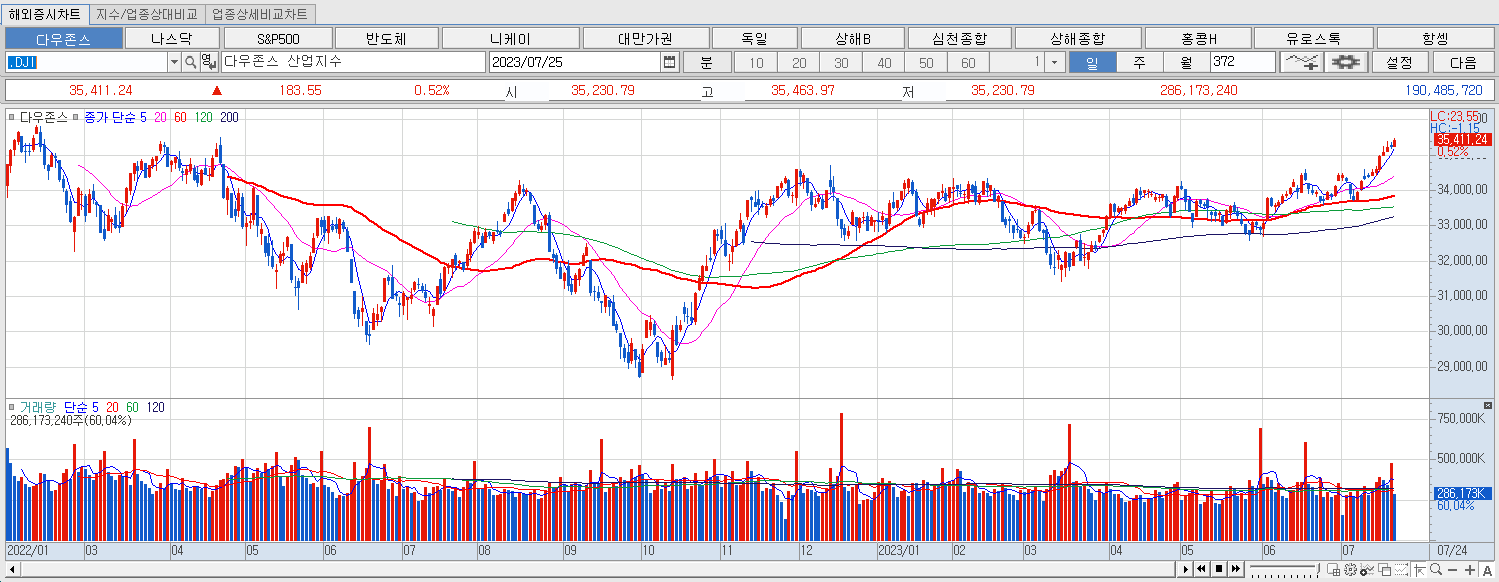Image resolution: width=1499 pixels, height=582 pixels.
Task: Open the interval count dropdown showing 1
Action: [x=1054, y=62]
